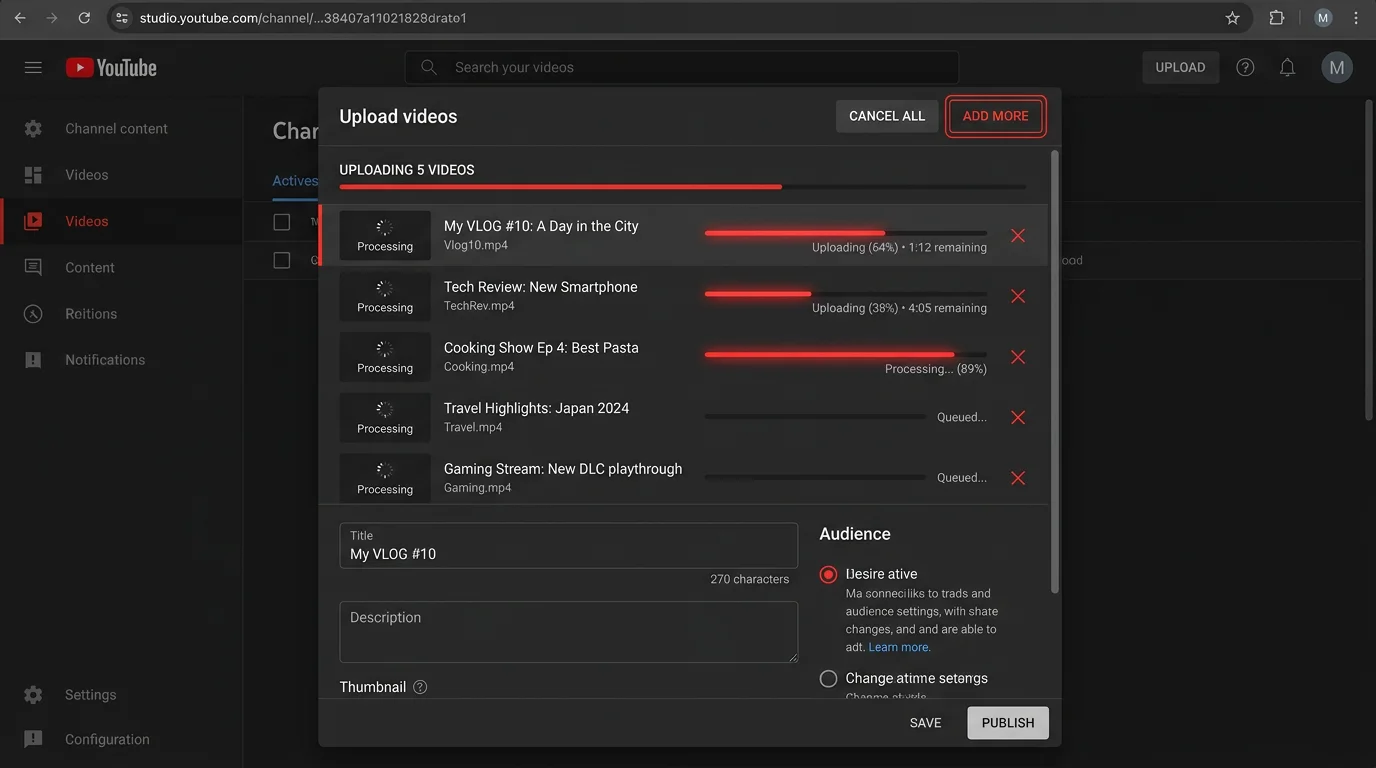The width and height of the screenshot is (1376, 768).
Task: Remove queued Gaming Stream upload with X
Action: (1018, 478)
